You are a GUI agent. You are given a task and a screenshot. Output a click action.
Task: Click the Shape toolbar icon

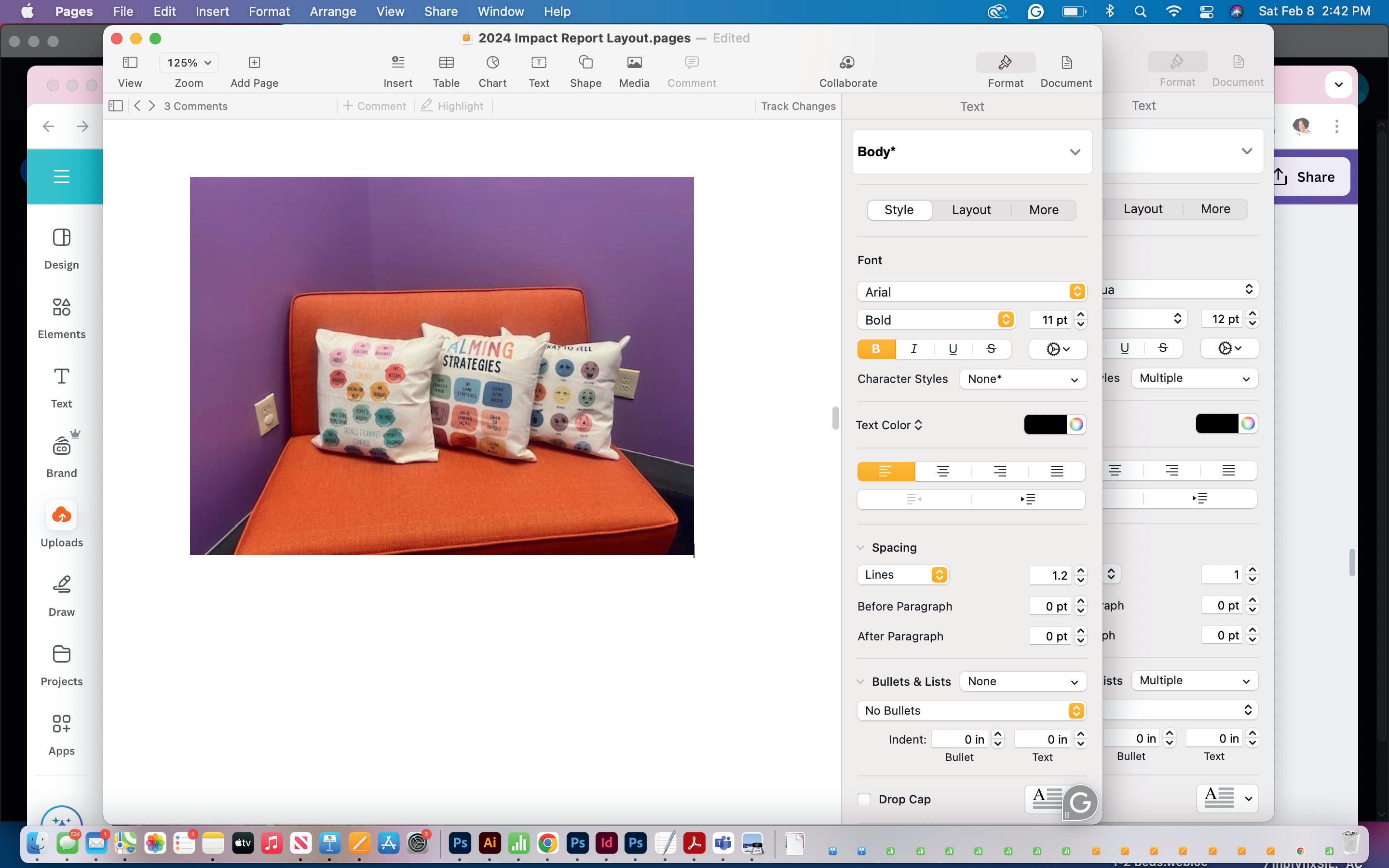pos(585,63)
